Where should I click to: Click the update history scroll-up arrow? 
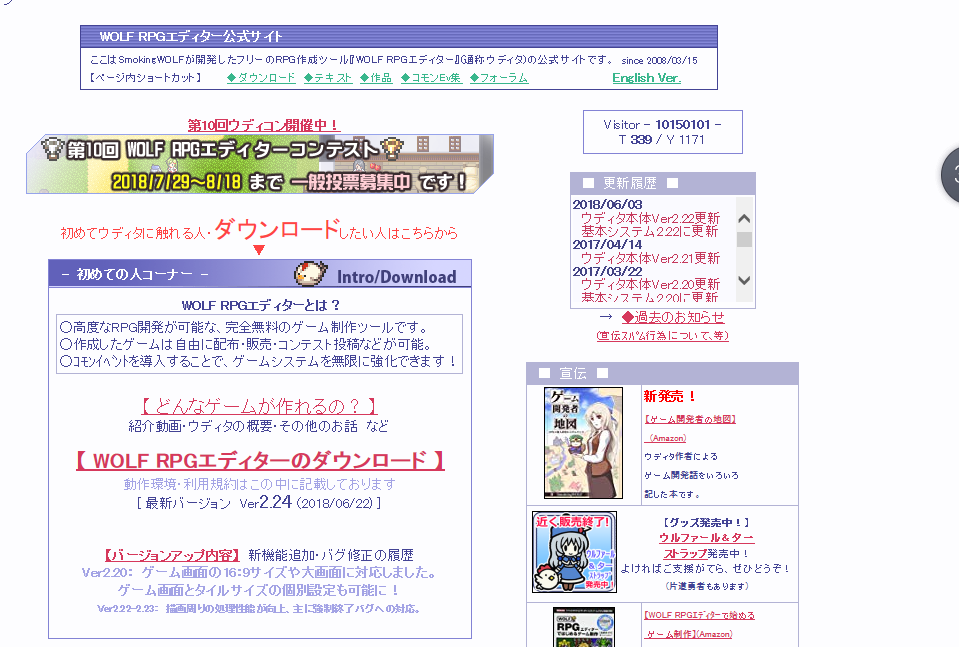click(744, 218)
